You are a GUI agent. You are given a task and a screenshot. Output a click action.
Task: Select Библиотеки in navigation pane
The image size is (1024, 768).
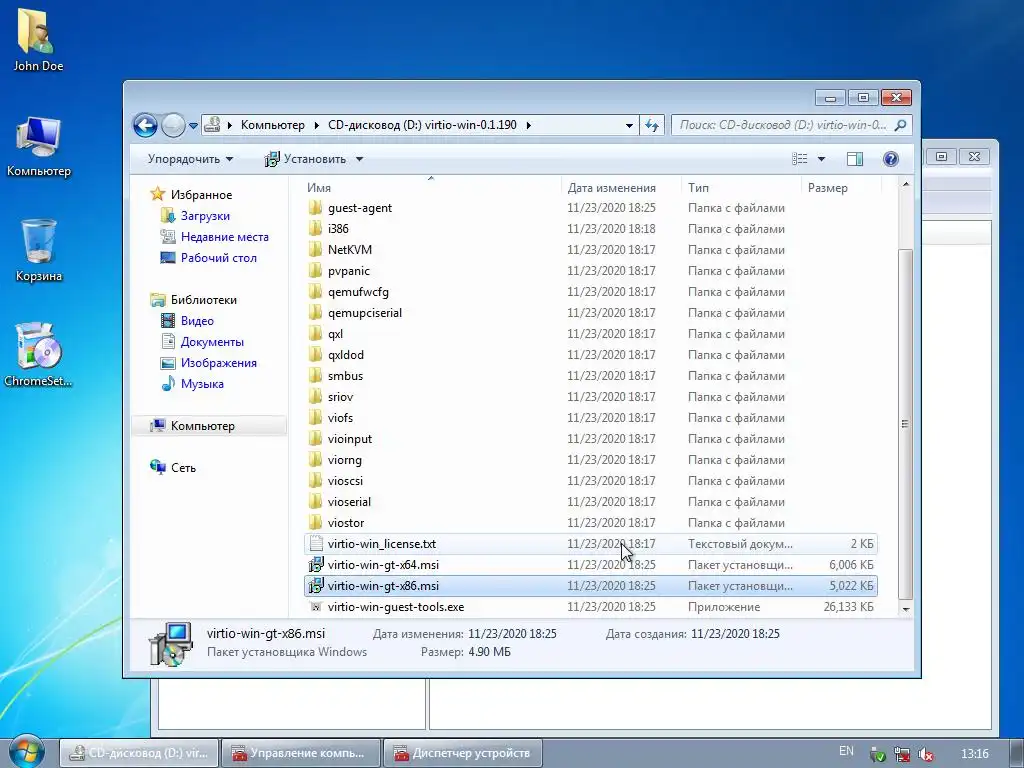[204, 300]
